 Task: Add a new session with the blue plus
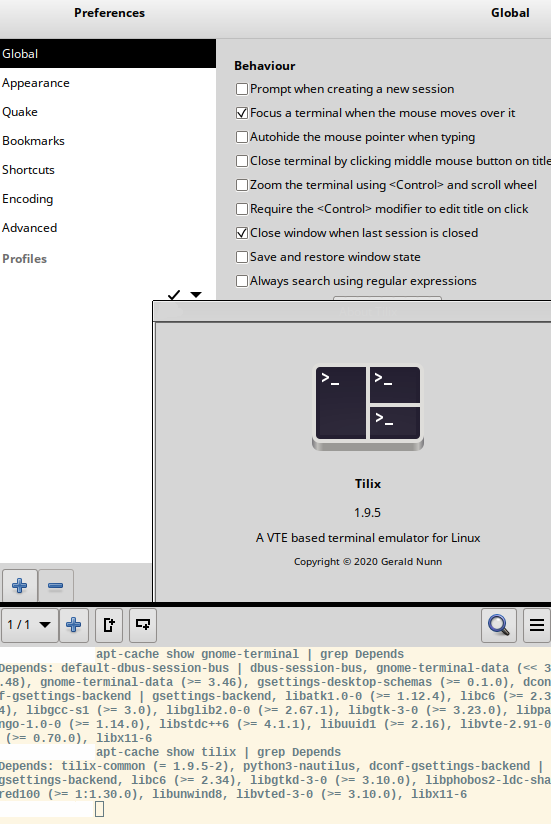pos(74,625)
